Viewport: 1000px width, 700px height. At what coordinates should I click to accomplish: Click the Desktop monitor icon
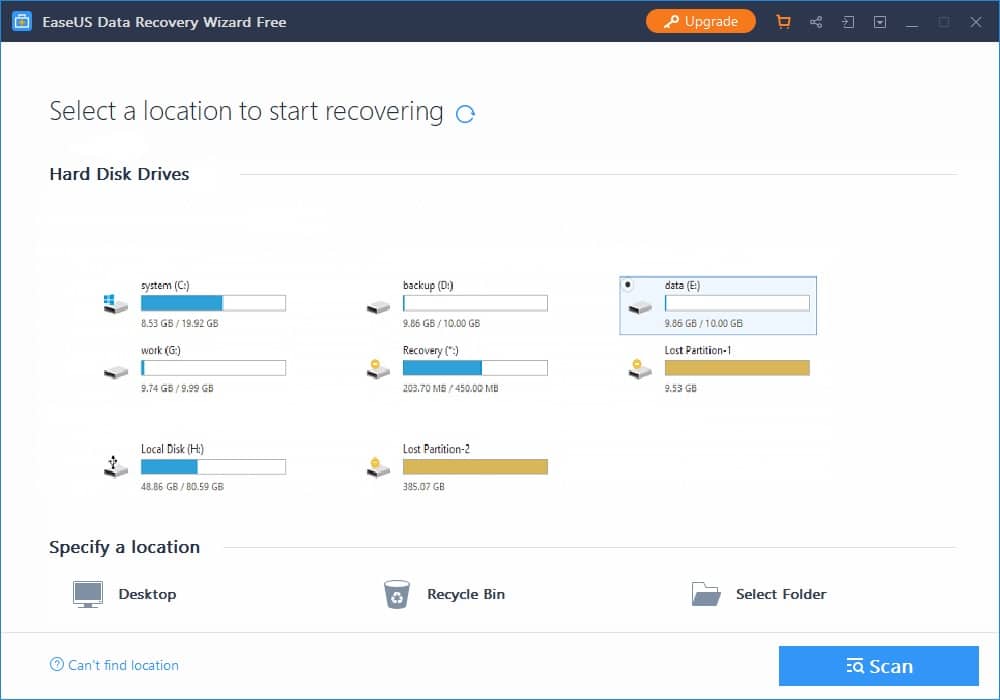[x=87, y=594]
